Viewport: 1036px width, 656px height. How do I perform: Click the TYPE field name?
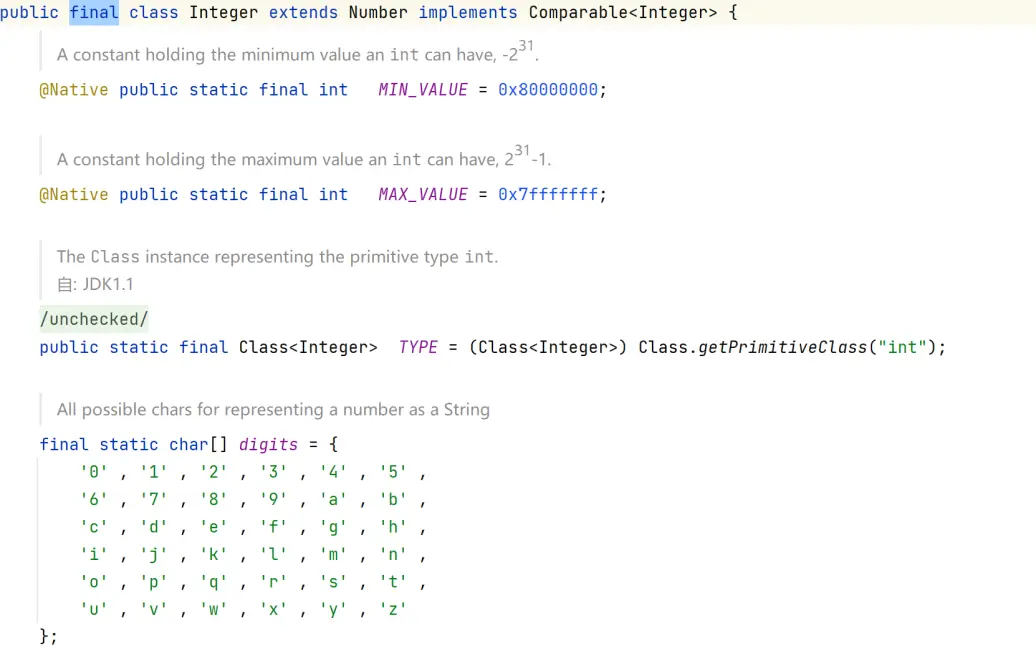418,347
